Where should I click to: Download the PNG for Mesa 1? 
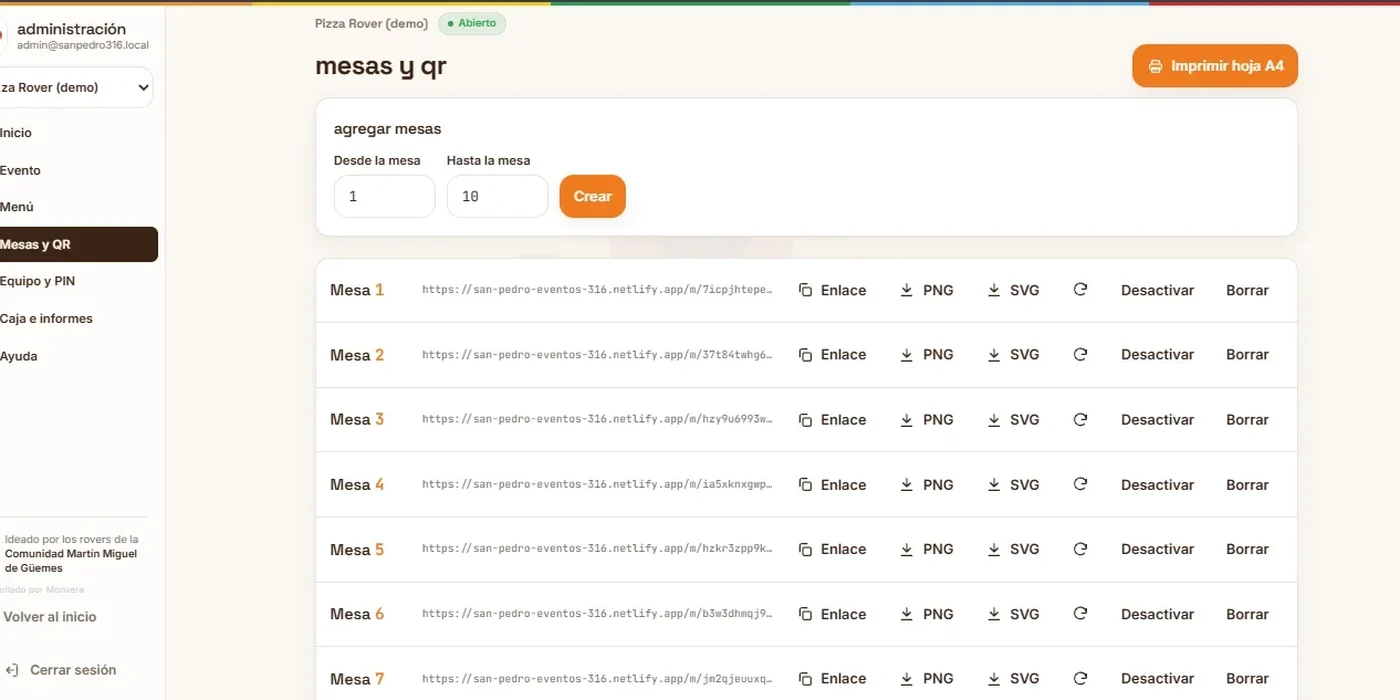coord(927,290)
